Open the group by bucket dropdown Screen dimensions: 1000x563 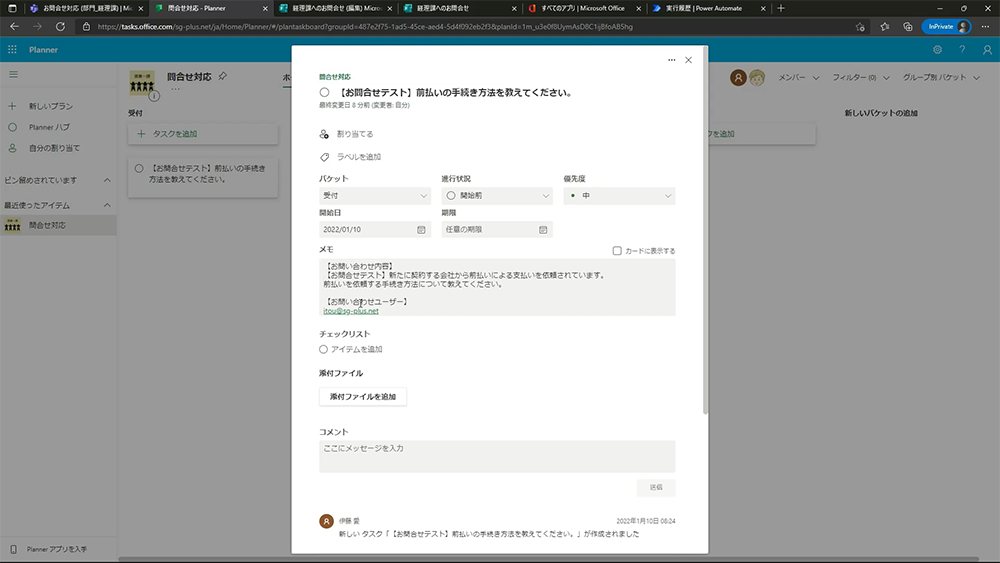941,77
